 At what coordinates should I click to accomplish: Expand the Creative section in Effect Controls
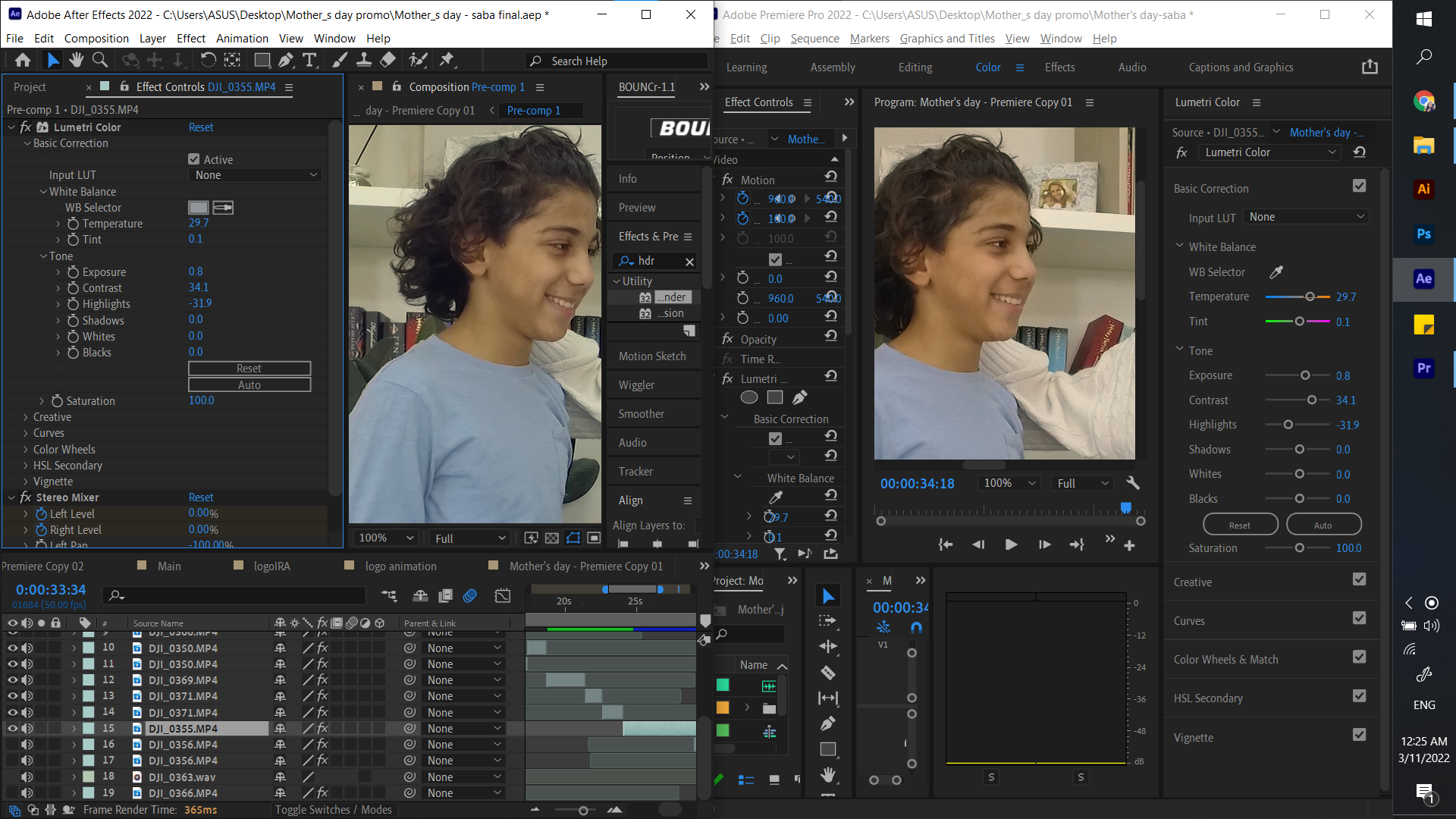[24, 416]
